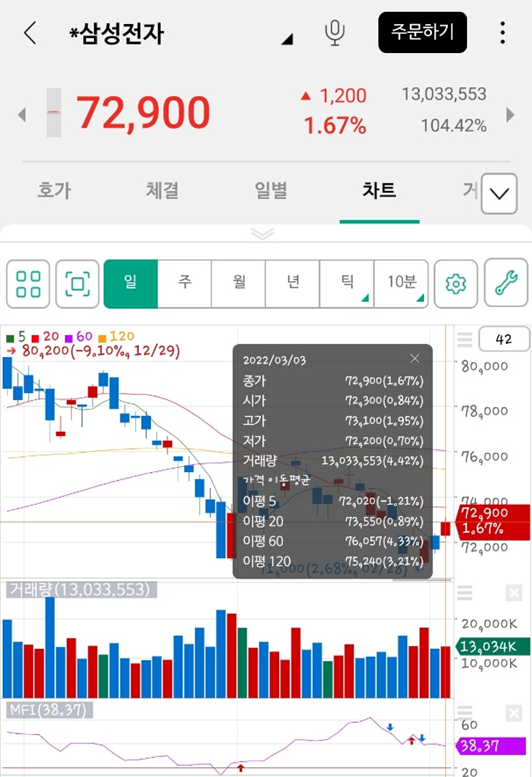532x777 pixels.
Task: Select the 월 monthly period button
Action: pos(239,283)
